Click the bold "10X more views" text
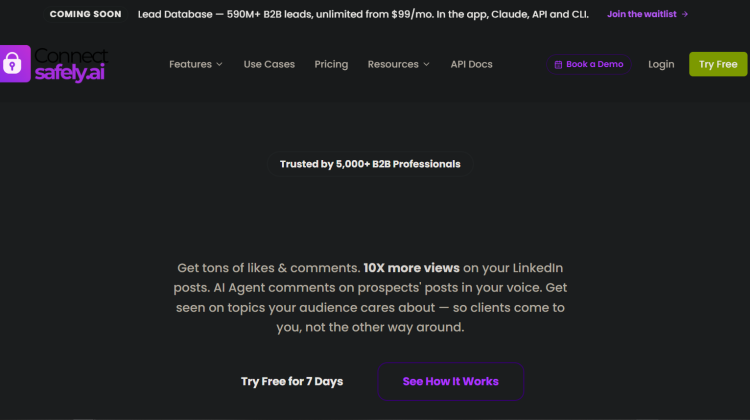The height and width of the screenshot is (420, 750). click(411, 268)
